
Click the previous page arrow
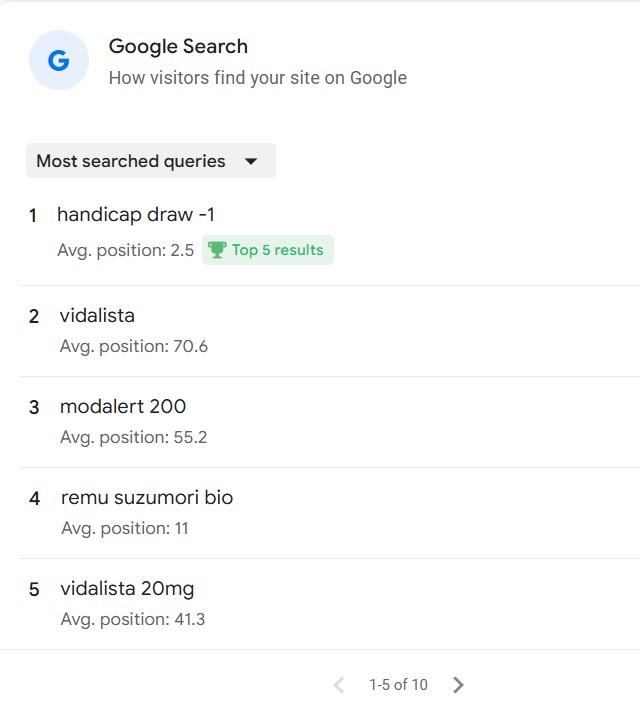pos(339,685)
